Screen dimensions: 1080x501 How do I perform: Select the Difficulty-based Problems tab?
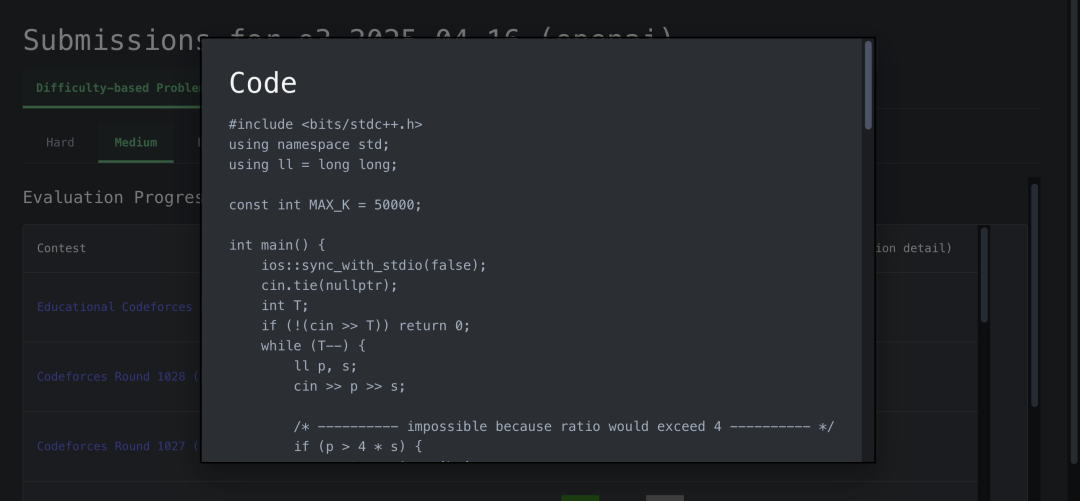point(118,88)
